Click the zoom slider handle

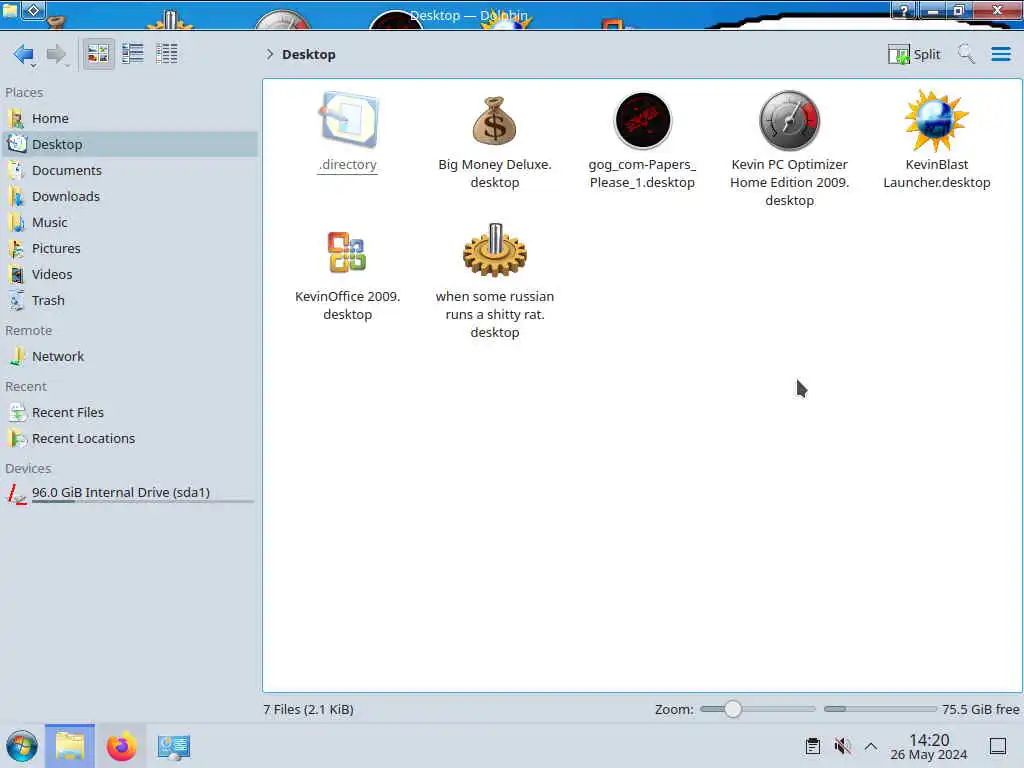coord(733,709)
